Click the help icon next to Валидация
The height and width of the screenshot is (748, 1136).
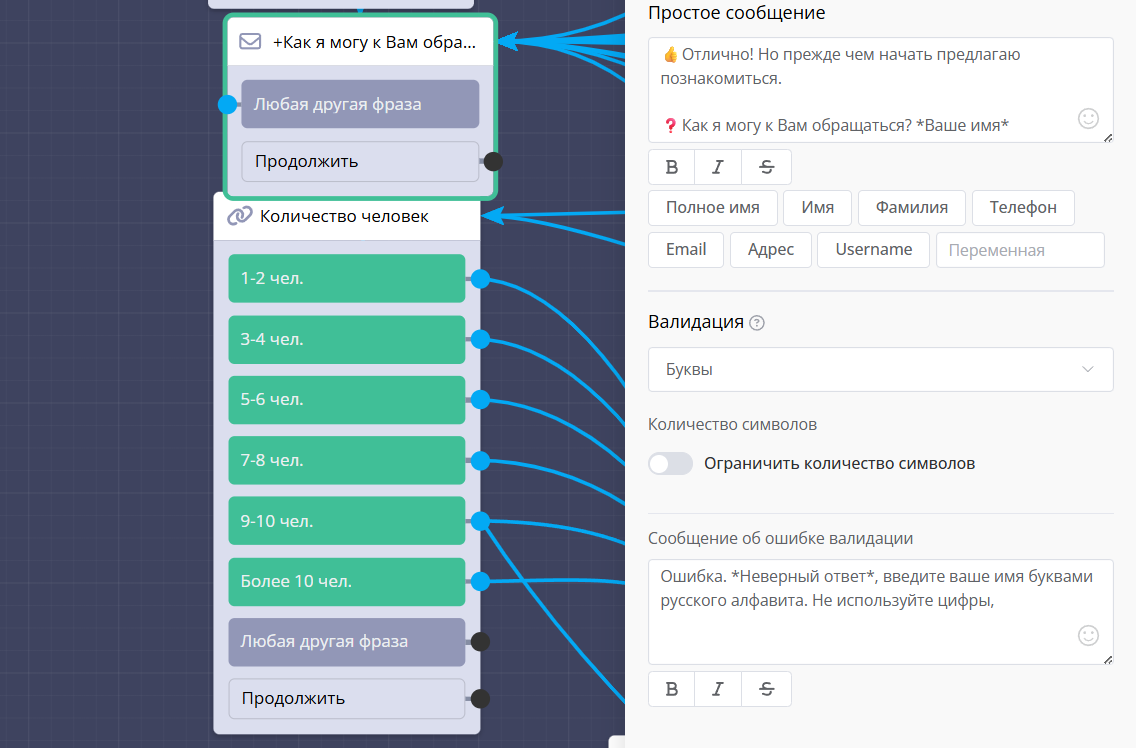(757, 323)
